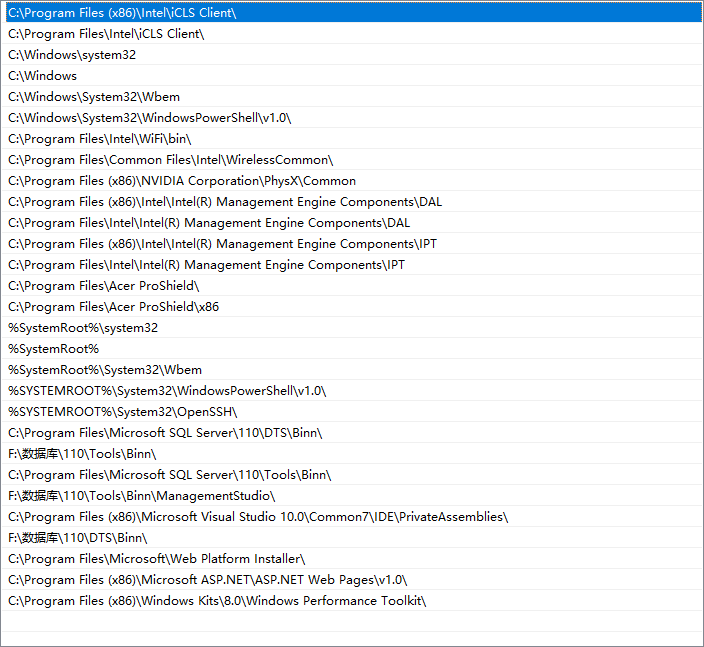Click the Web Platform Installer\ path
Screen dimensions: 704x647
[x=352, y=559]
